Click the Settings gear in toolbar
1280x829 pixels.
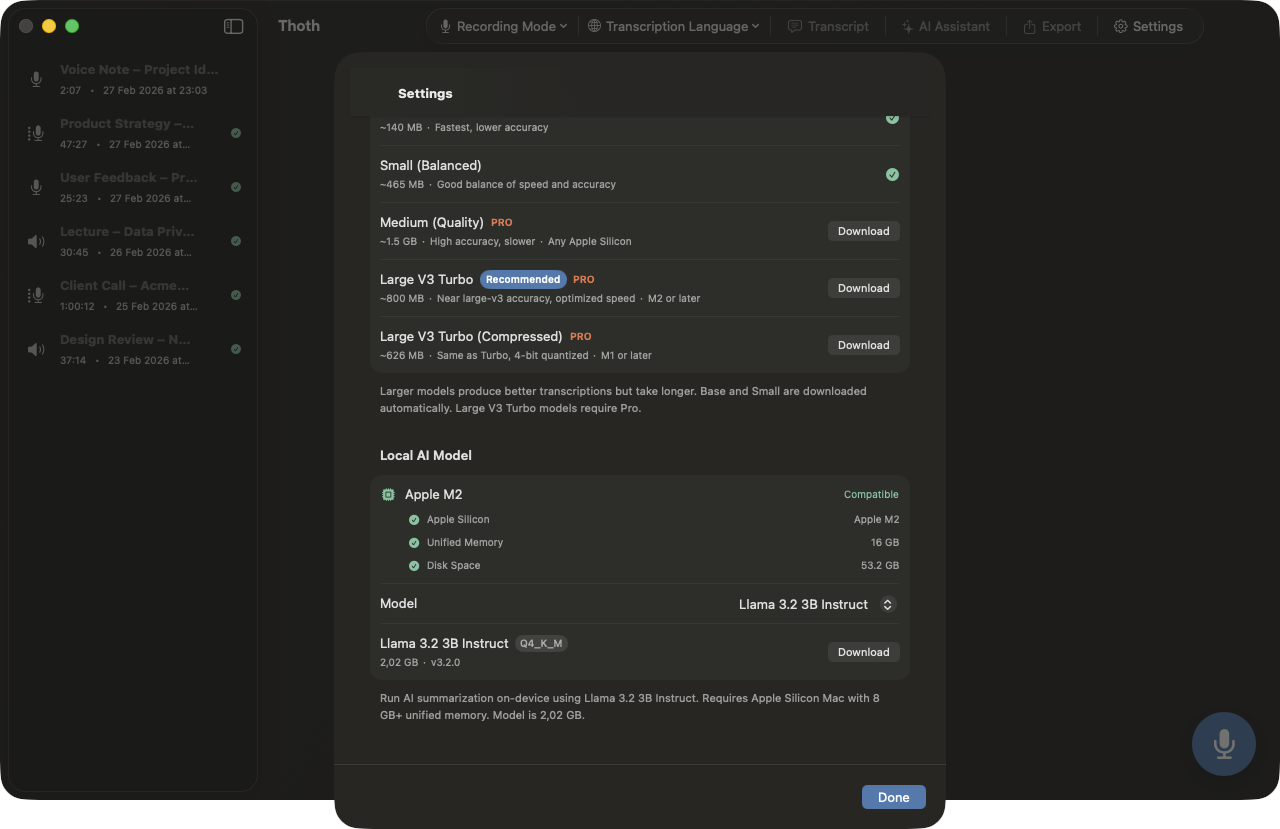point(1148,26)
